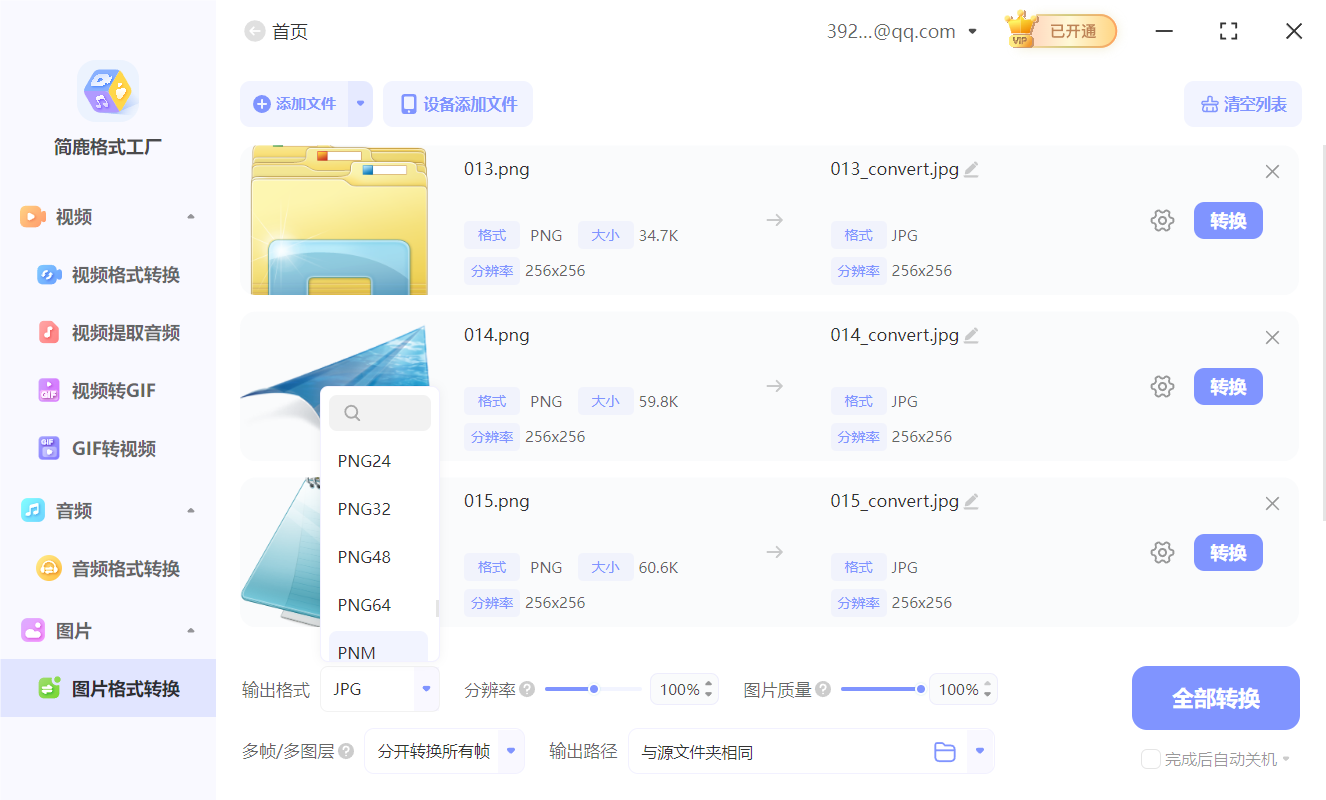Click the 视频转GIF sidebar icon
This screenshot has width=1326, height=800.
point(48,390)
